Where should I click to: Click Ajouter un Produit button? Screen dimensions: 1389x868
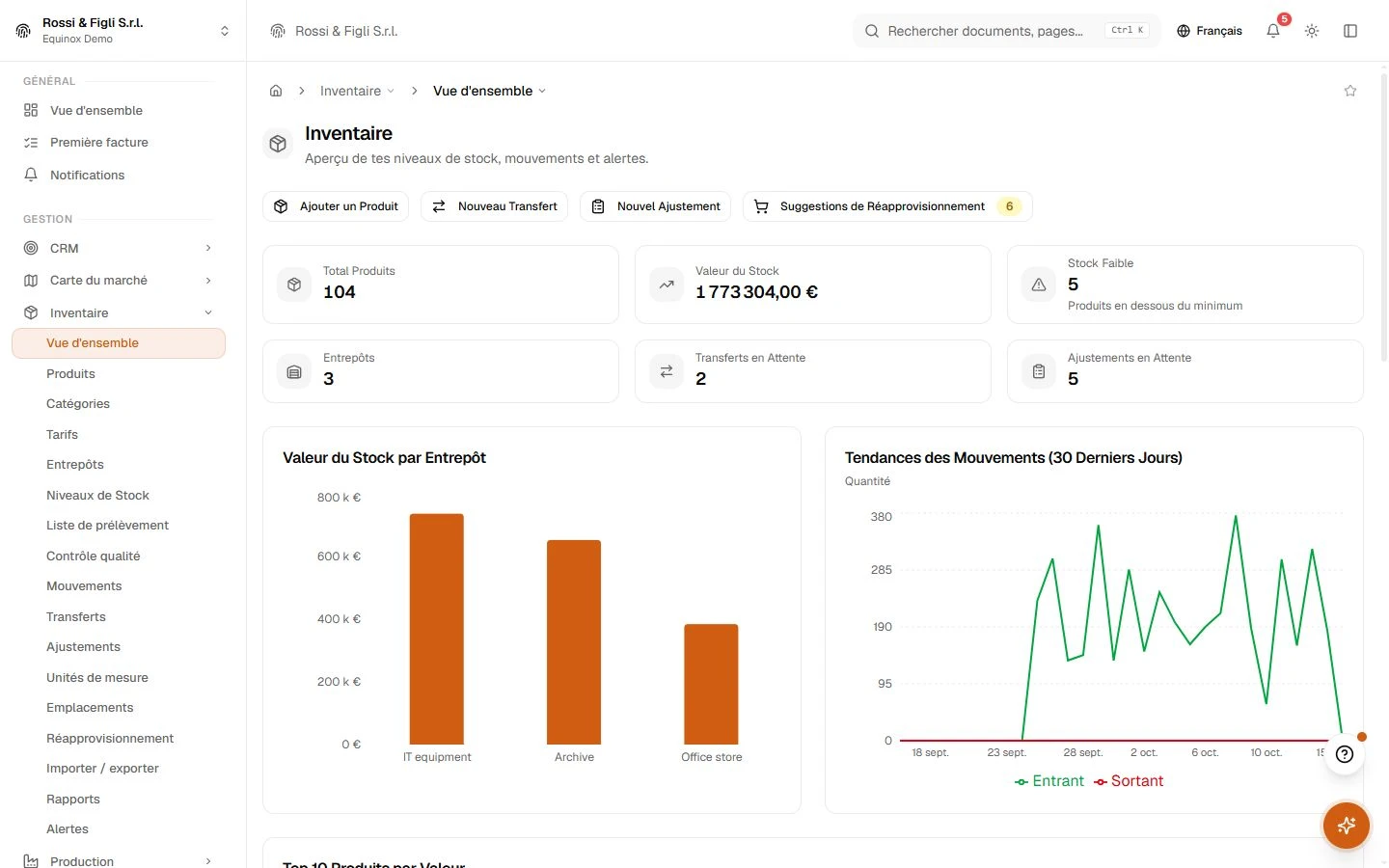pos(336,206)
